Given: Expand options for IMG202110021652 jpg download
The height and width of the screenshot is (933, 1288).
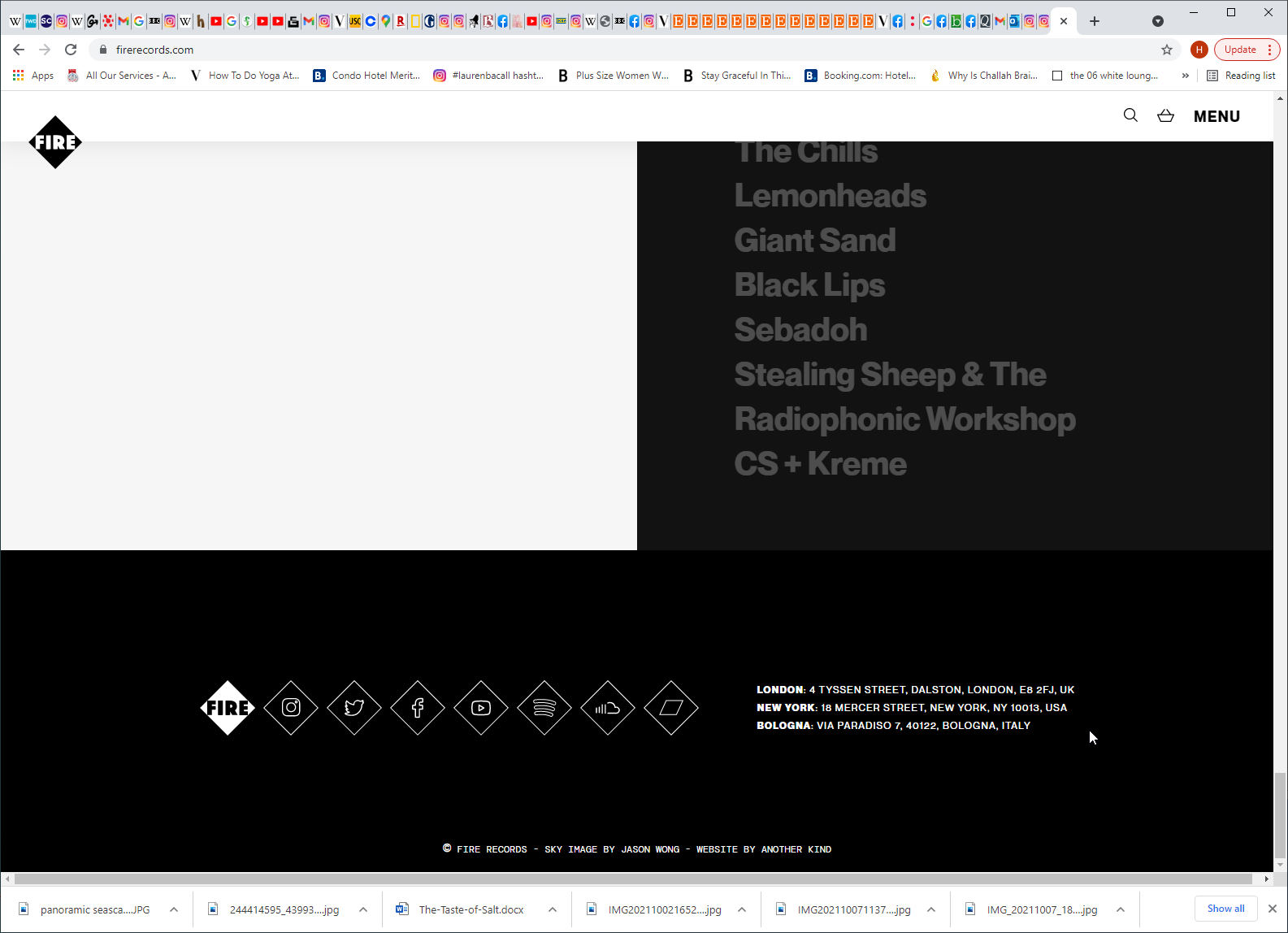Looking at the screenshot, I should pos(742,909).
